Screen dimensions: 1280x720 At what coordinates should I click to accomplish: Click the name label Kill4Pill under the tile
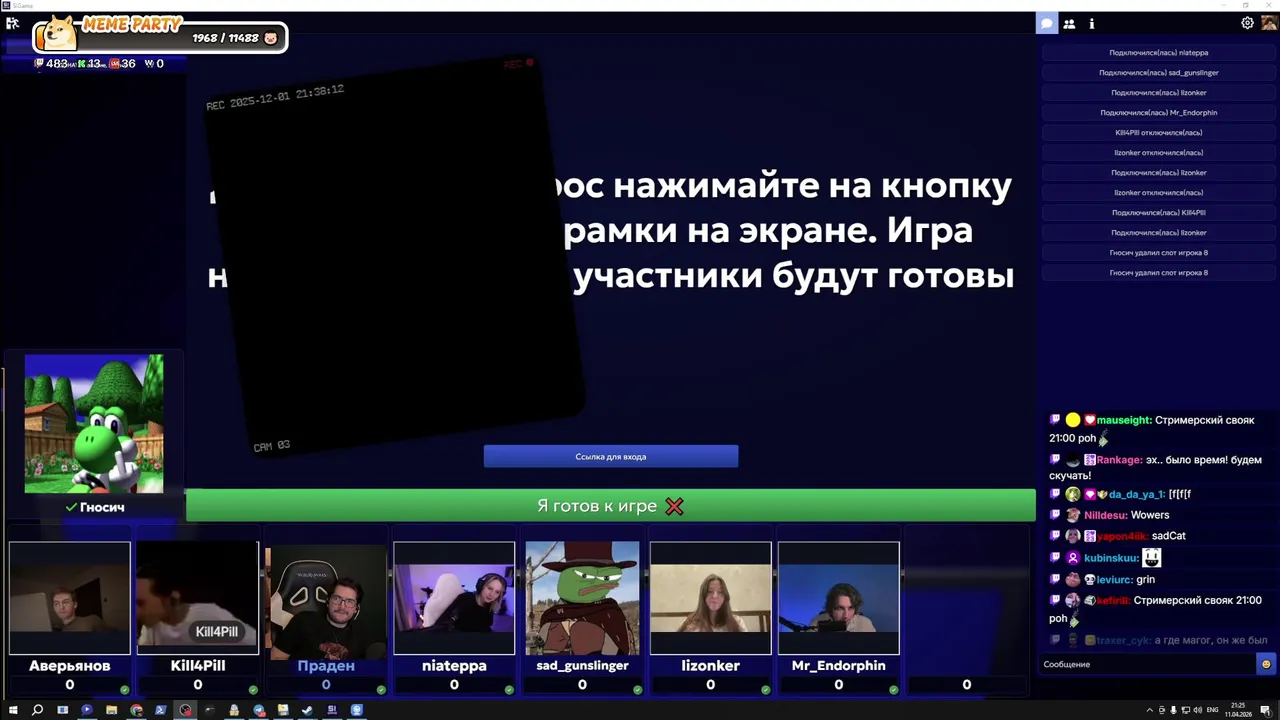pos(198,665)
